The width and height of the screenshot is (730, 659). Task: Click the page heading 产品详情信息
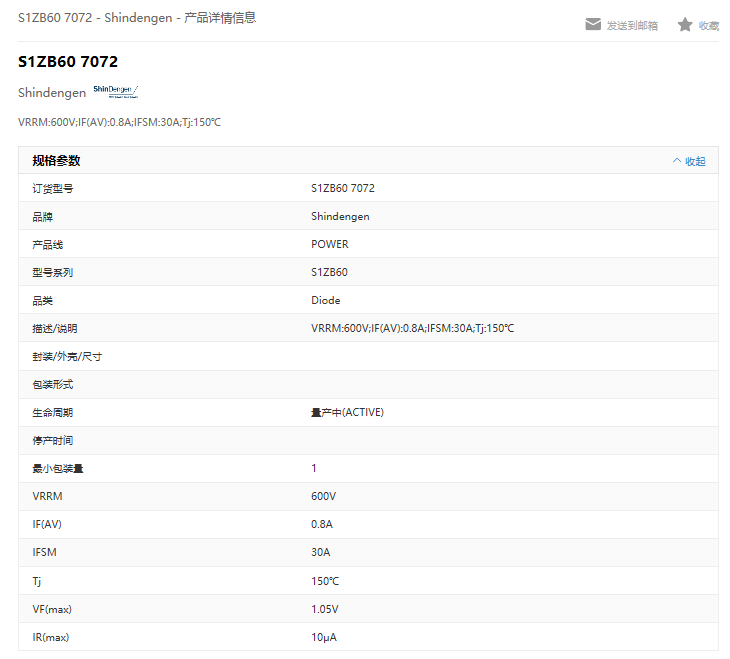pyautogui.click(x=220, y=18)
